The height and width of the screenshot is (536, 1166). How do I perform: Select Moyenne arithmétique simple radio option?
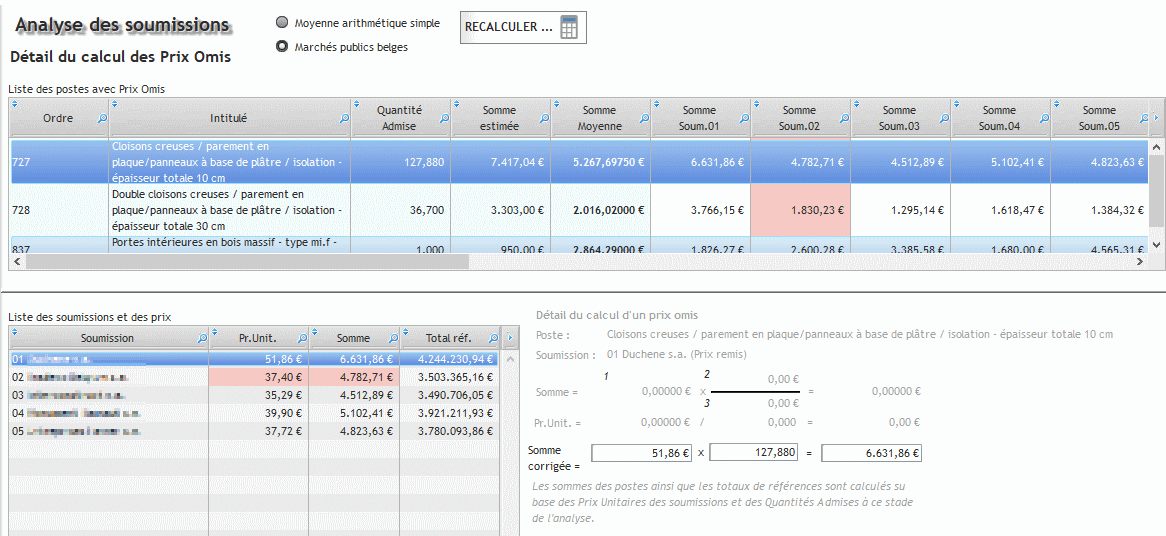click(282, 23)
